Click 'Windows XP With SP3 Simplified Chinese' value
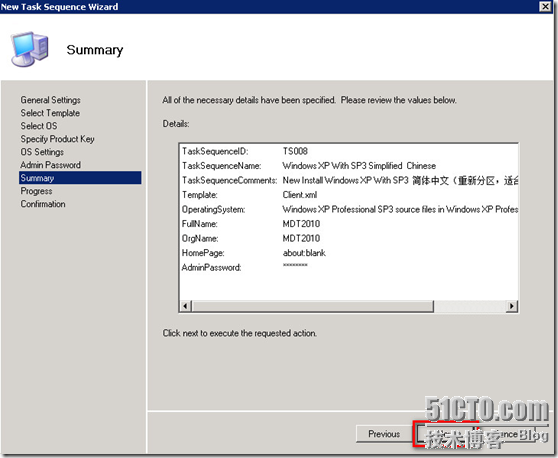 [x=359, y=166]
